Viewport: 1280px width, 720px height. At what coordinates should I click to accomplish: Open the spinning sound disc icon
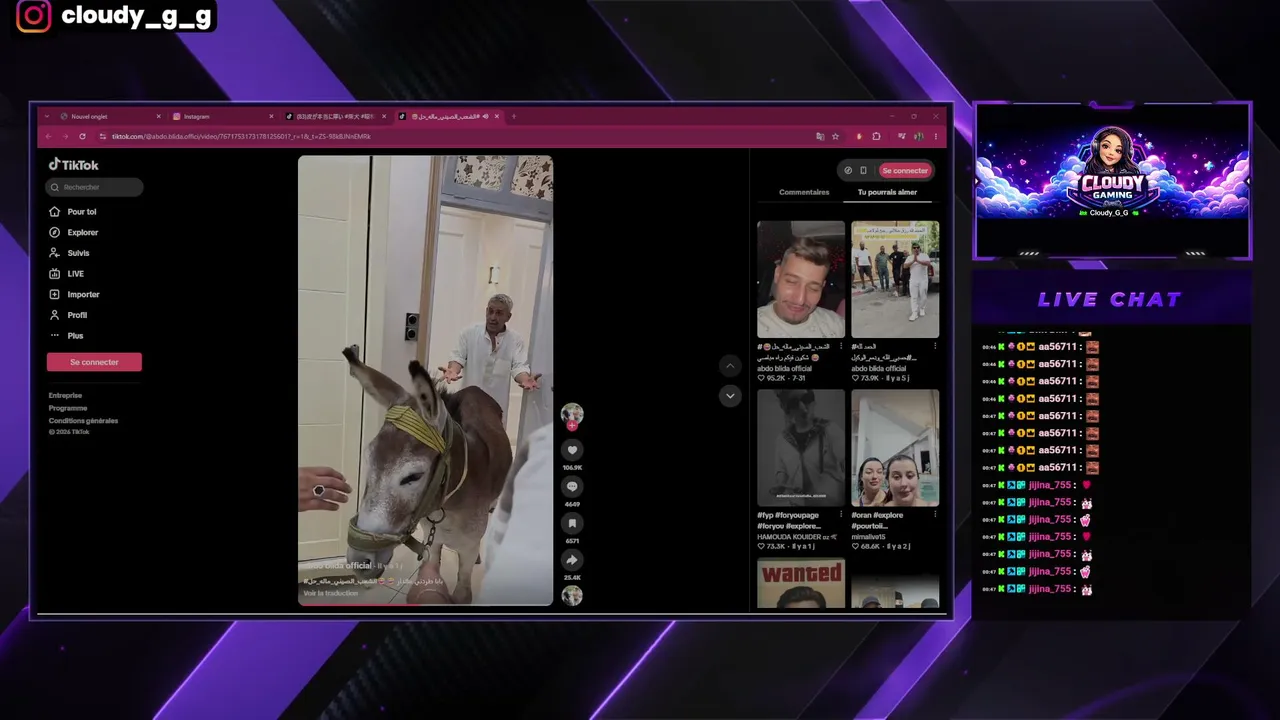[x=572, y=596]
